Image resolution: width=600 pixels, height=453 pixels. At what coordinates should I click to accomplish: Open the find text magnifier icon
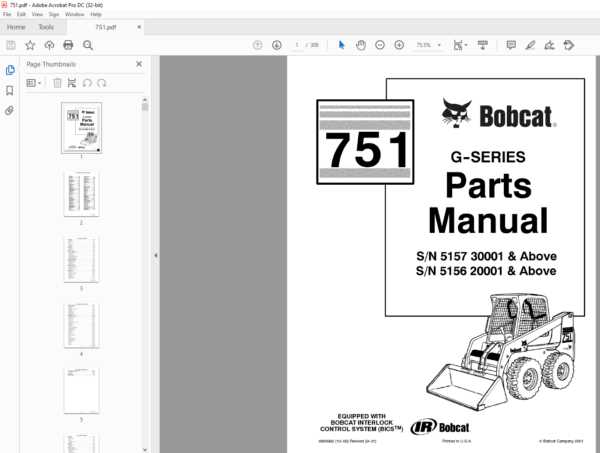(x=88, y=45)
